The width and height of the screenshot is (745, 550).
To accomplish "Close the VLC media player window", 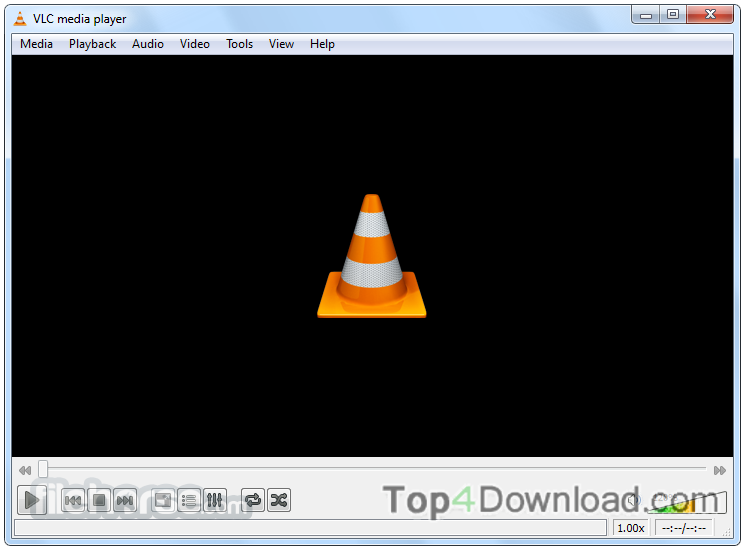I will coord(710,15).
